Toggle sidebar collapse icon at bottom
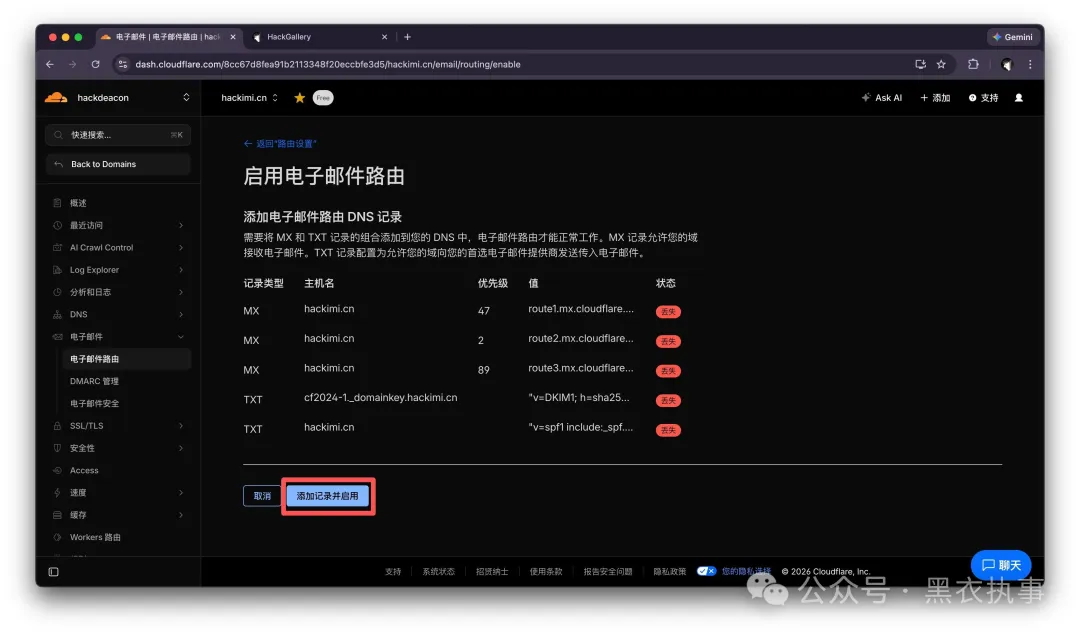 [54, 572]
